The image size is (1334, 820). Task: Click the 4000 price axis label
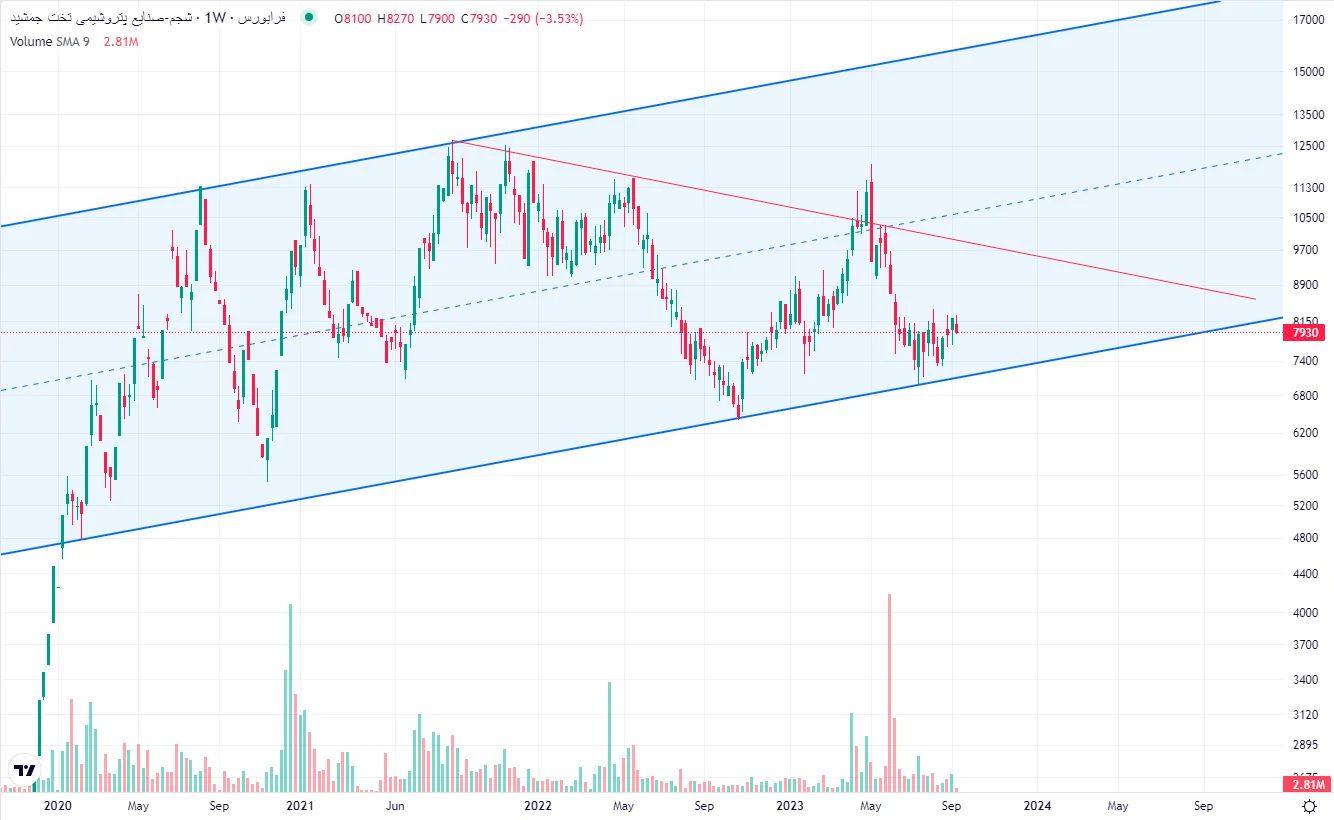click(1308, 613)
